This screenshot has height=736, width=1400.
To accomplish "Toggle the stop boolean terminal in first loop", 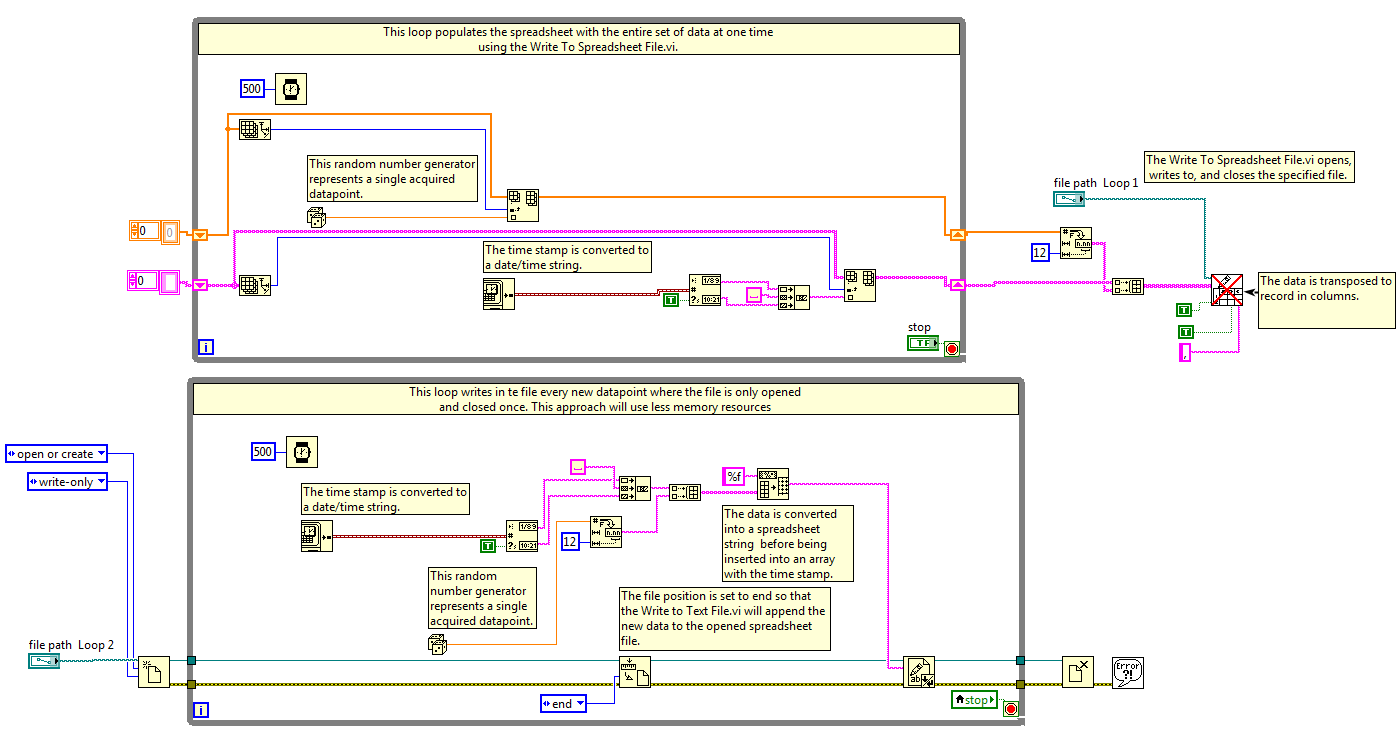I will point(923,343).
